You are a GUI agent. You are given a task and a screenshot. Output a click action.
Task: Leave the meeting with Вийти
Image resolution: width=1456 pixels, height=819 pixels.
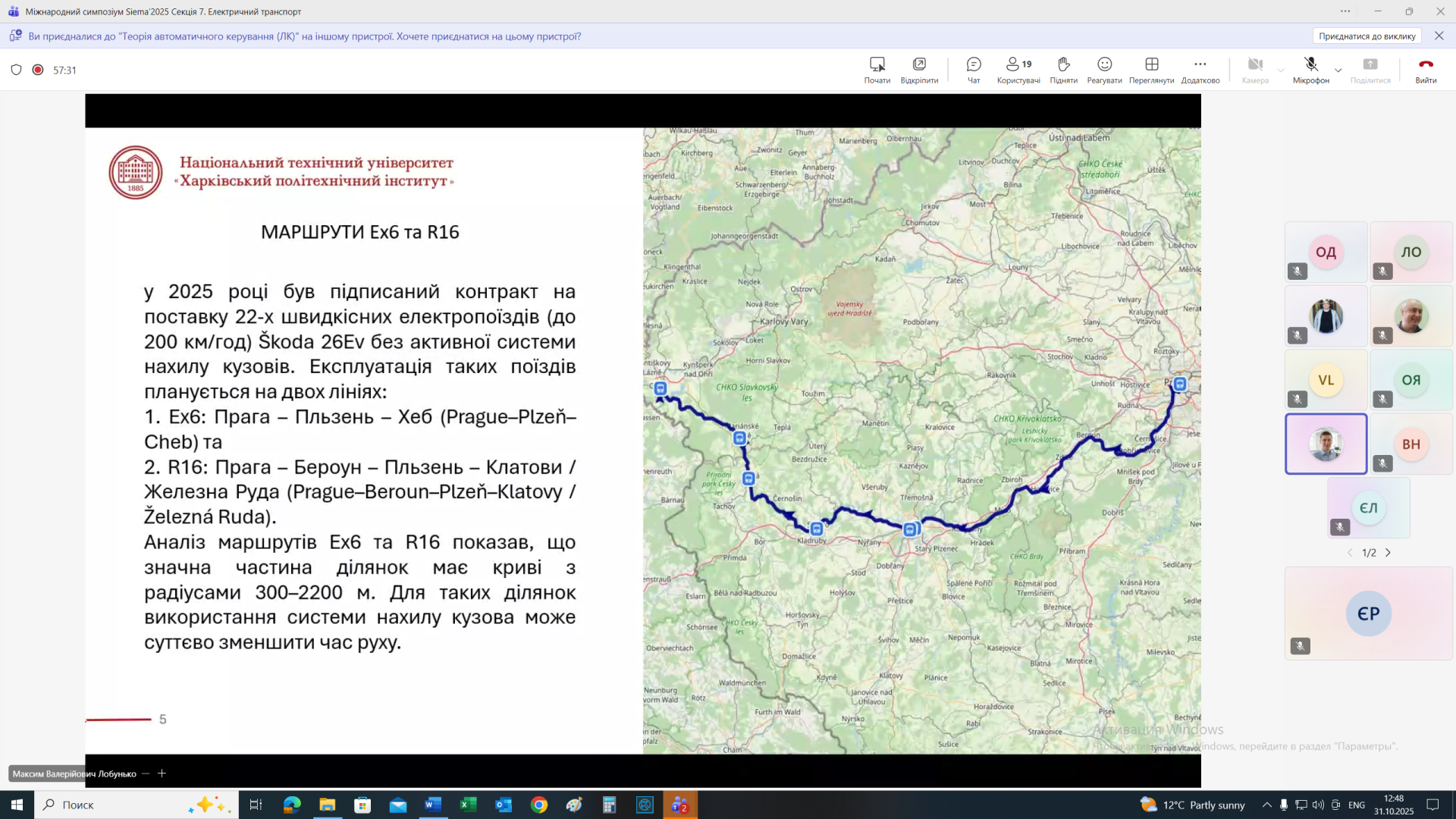tap(1426, 69)
